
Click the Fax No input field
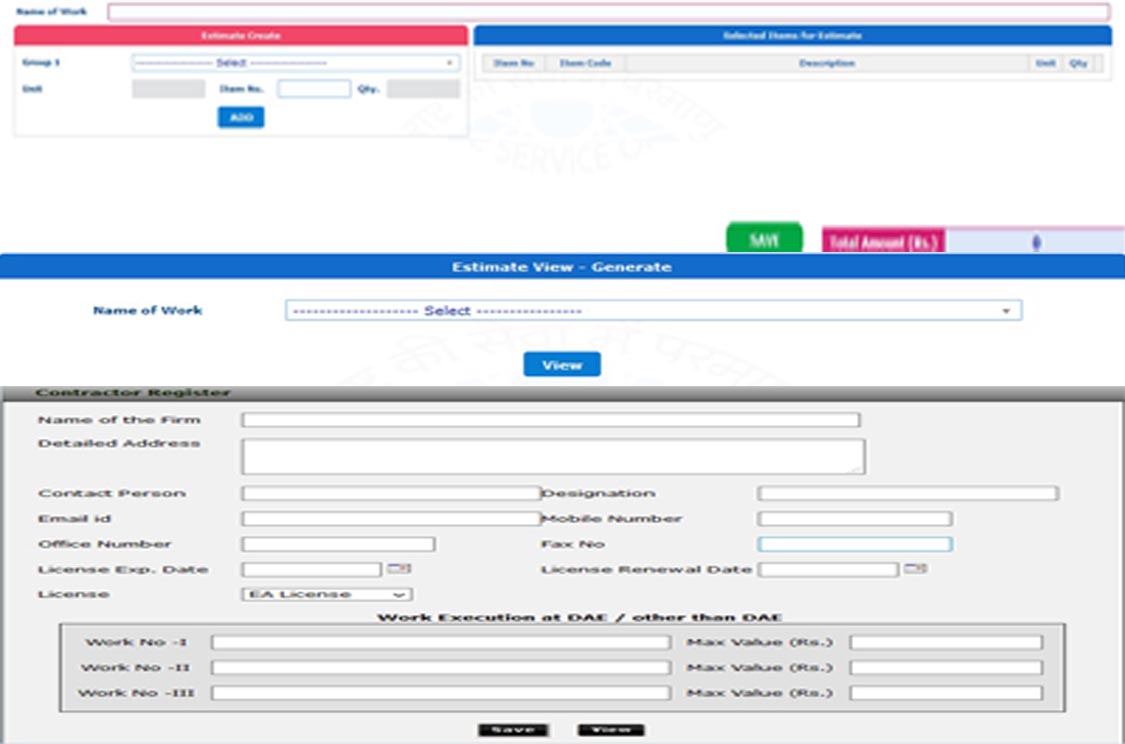[855, 545]
